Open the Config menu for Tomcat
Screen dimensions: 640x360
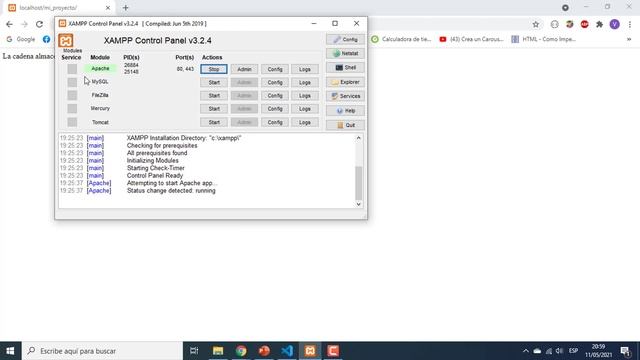[x=275, y=122]
